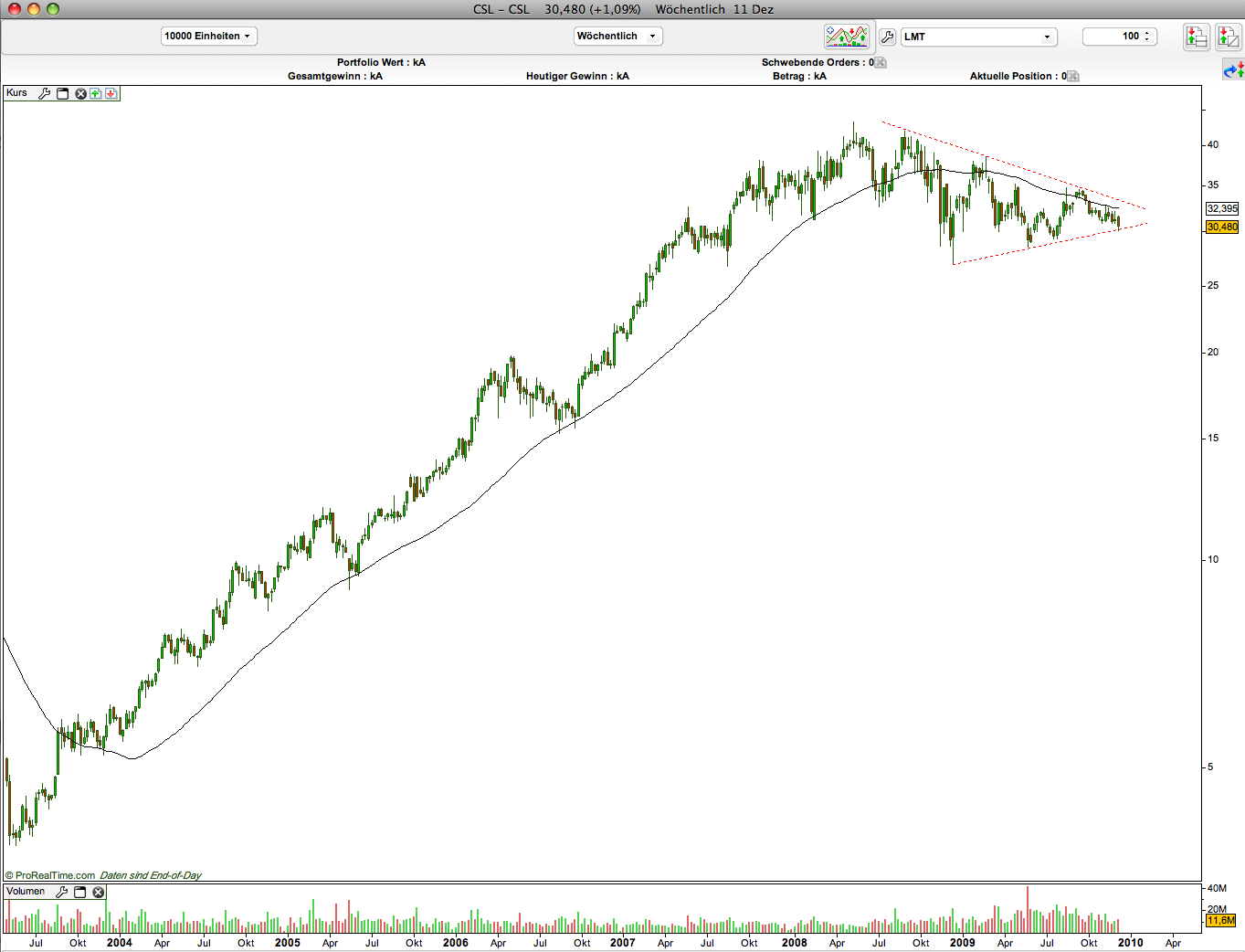Screen dimensions: 1245x952
Task: Click the 5 price level on the axis
Action: (x=1210, y=767)
